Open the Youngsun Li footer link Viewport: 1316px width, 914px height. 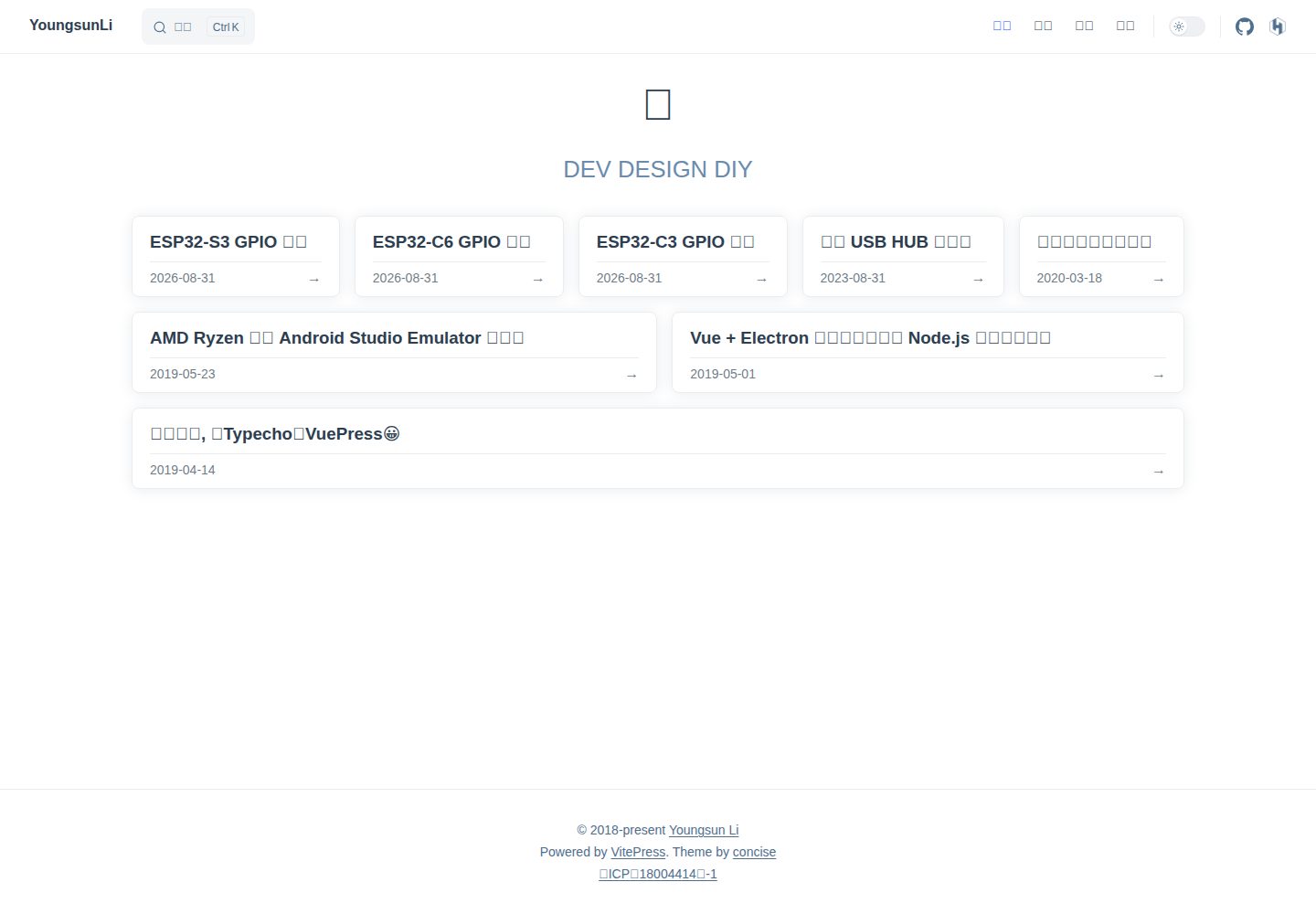(704, 830)
